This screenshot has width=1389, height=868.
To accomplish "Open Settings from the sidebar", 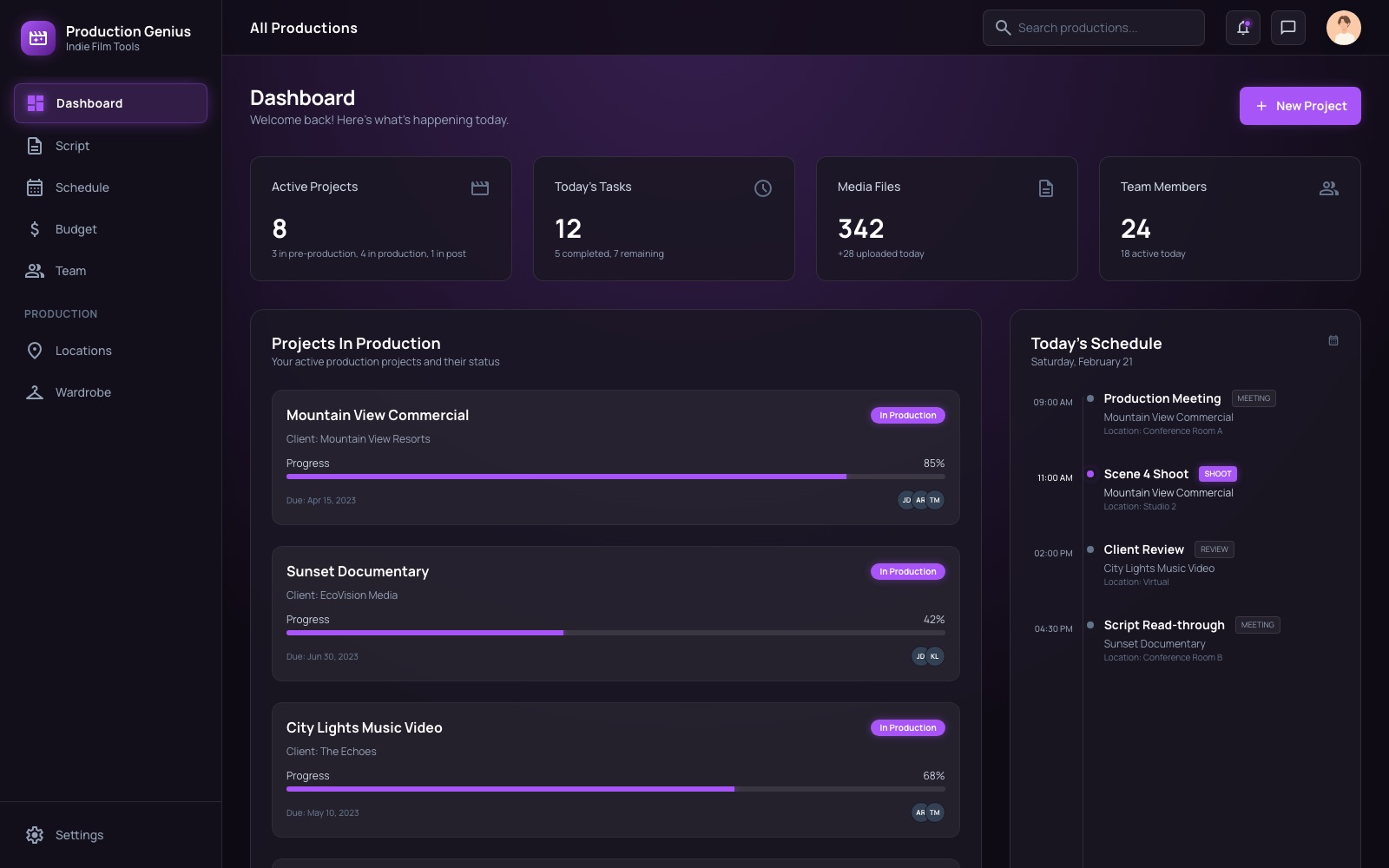I will tap(110, 835).
